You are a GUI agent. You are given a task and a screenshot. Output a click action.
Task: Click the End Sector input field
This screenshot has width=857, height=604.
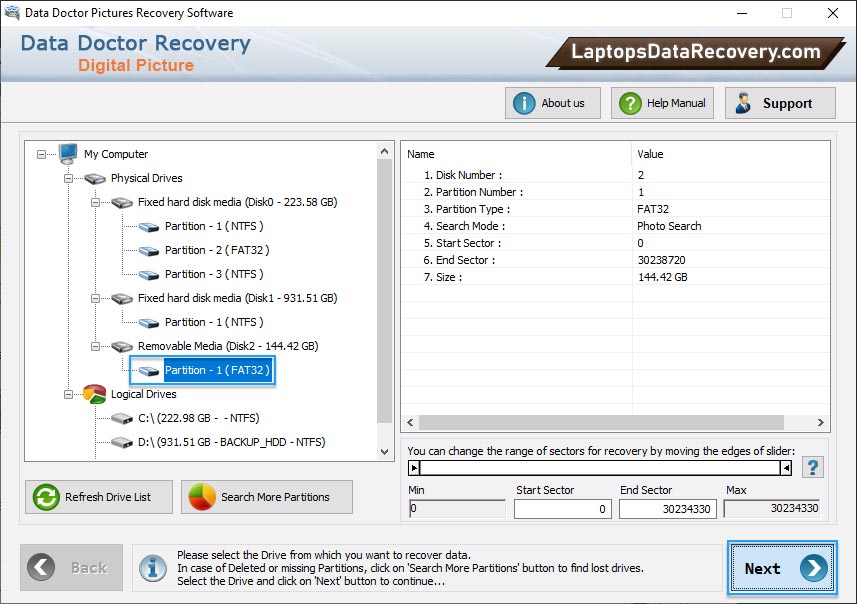[x=667, y=509]
